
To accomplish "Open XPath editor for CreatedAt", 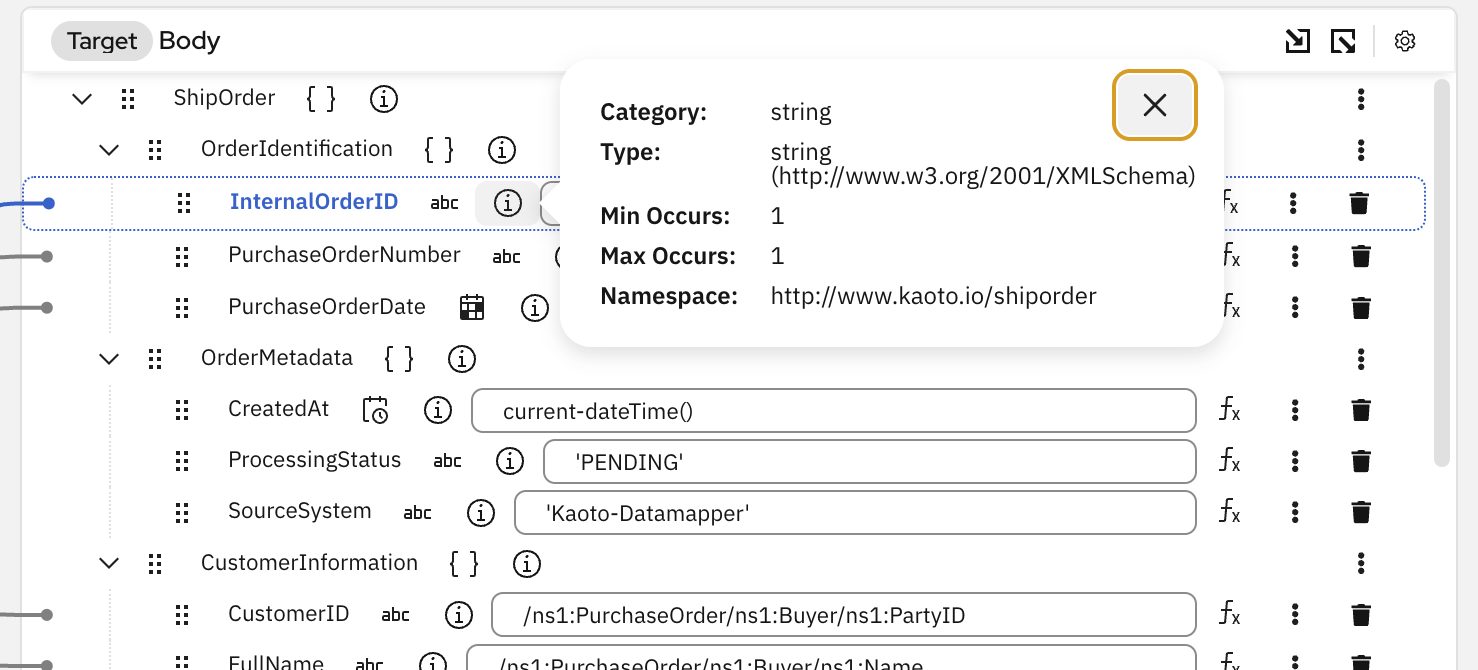I will (1231, 409).
